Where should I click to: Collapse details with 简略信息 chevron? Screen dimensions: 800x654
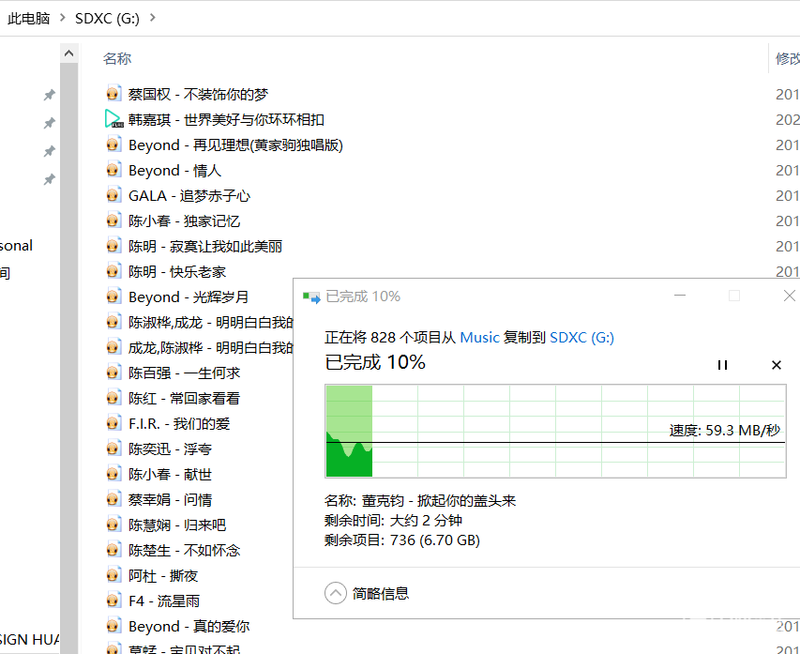(x=335, y=593)
